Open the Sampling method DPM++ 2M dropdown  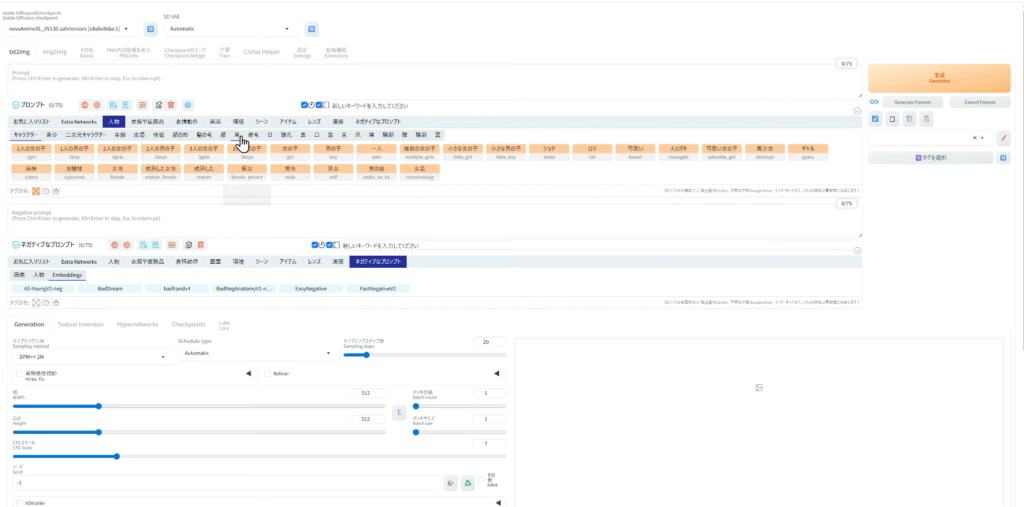click(92, 355)
